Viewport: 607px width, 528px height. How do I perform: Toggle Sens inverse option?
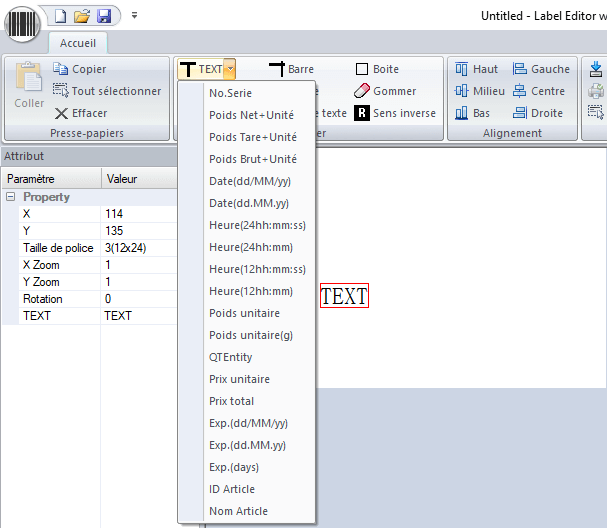point(395,113)
